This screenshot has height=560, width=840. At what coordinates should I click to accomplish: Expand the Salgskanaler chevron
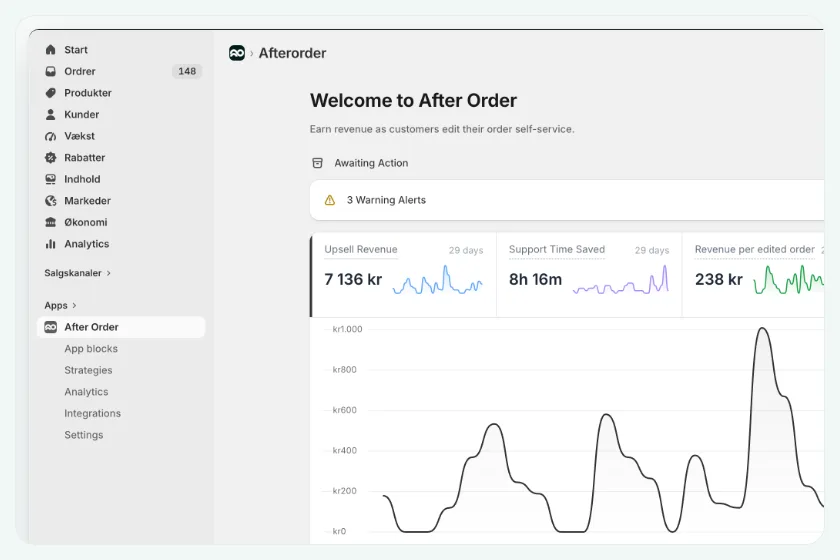pos(109,273)
